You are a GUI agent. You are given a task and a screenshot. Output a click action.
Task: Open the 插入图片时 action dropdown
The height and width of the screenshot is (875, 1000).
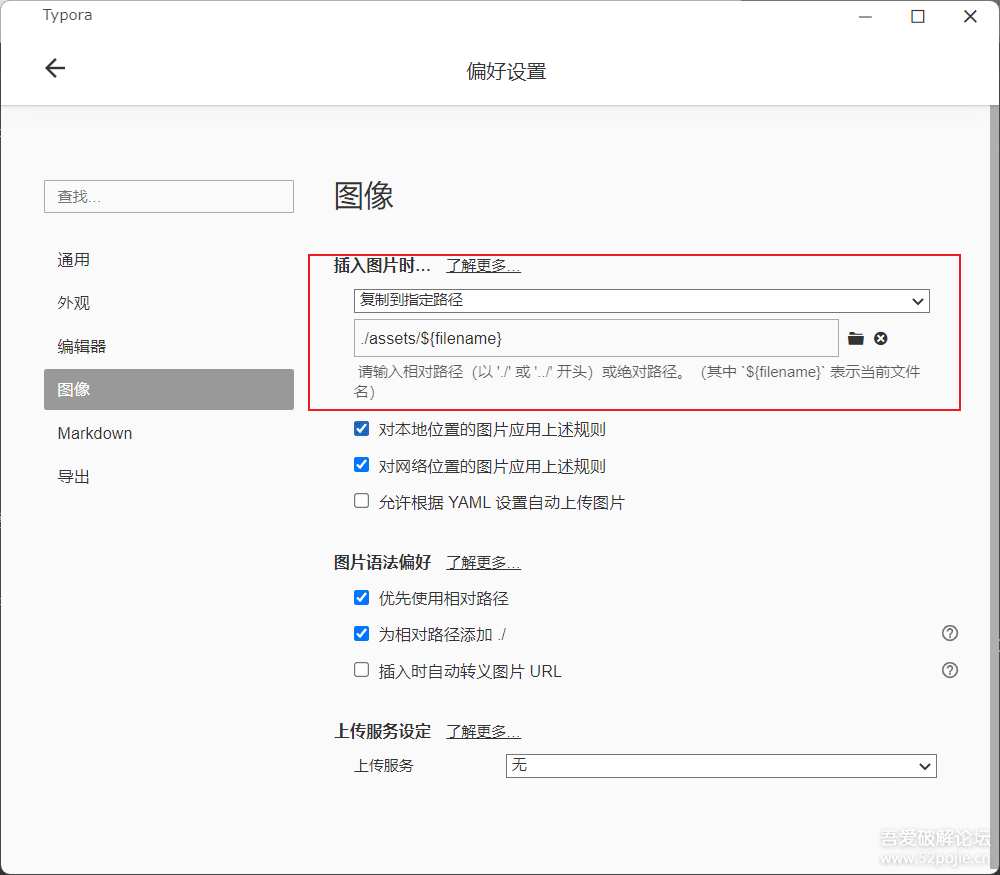640,300
